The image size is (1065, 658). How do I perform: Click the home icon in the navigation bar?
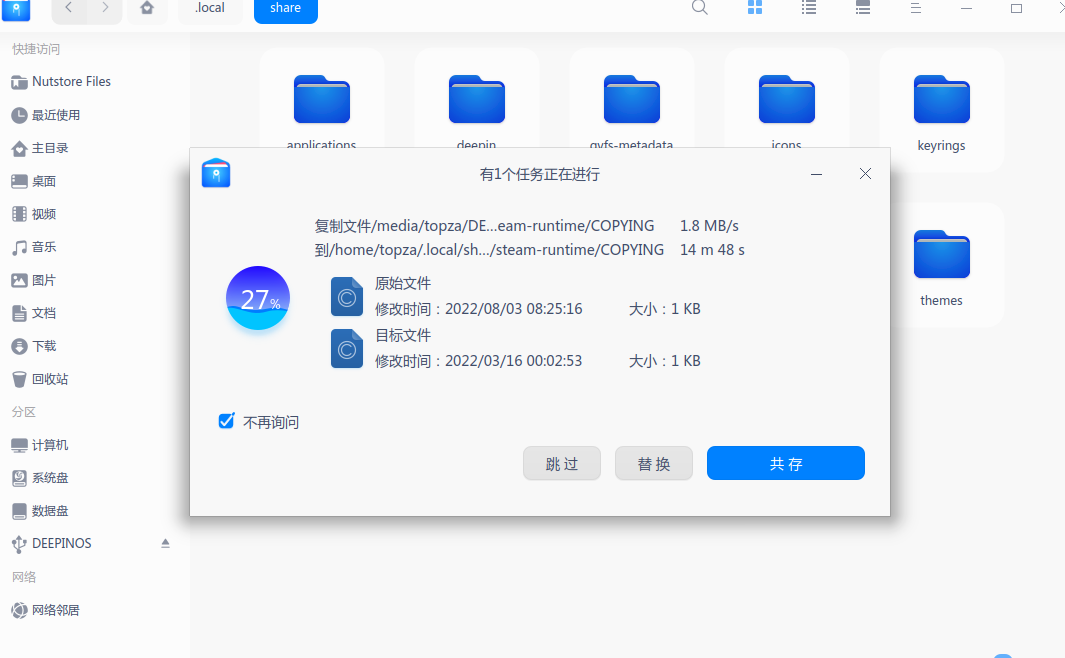coord(147,8)
